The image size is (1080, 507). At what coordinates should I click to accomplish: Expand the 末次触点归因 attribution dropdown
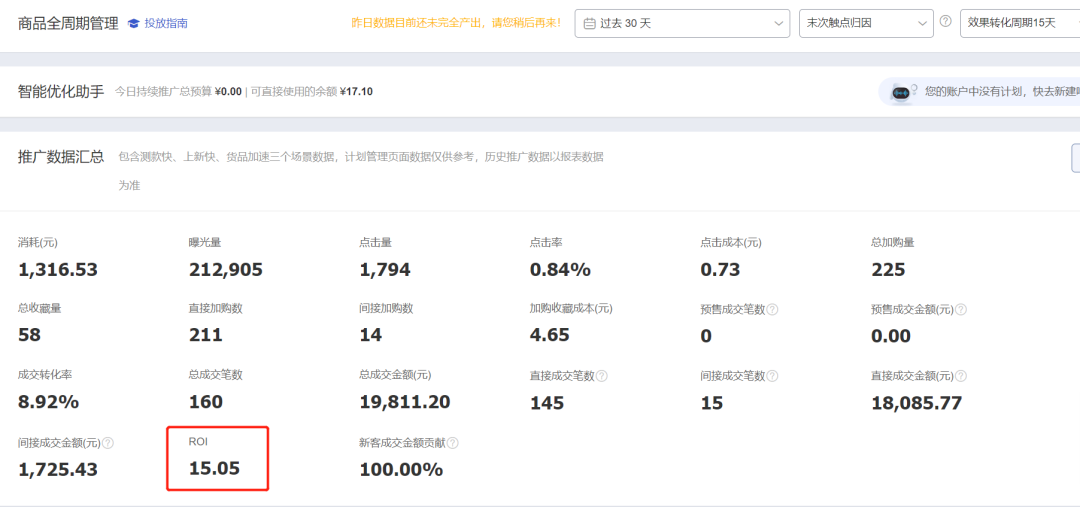866,23
